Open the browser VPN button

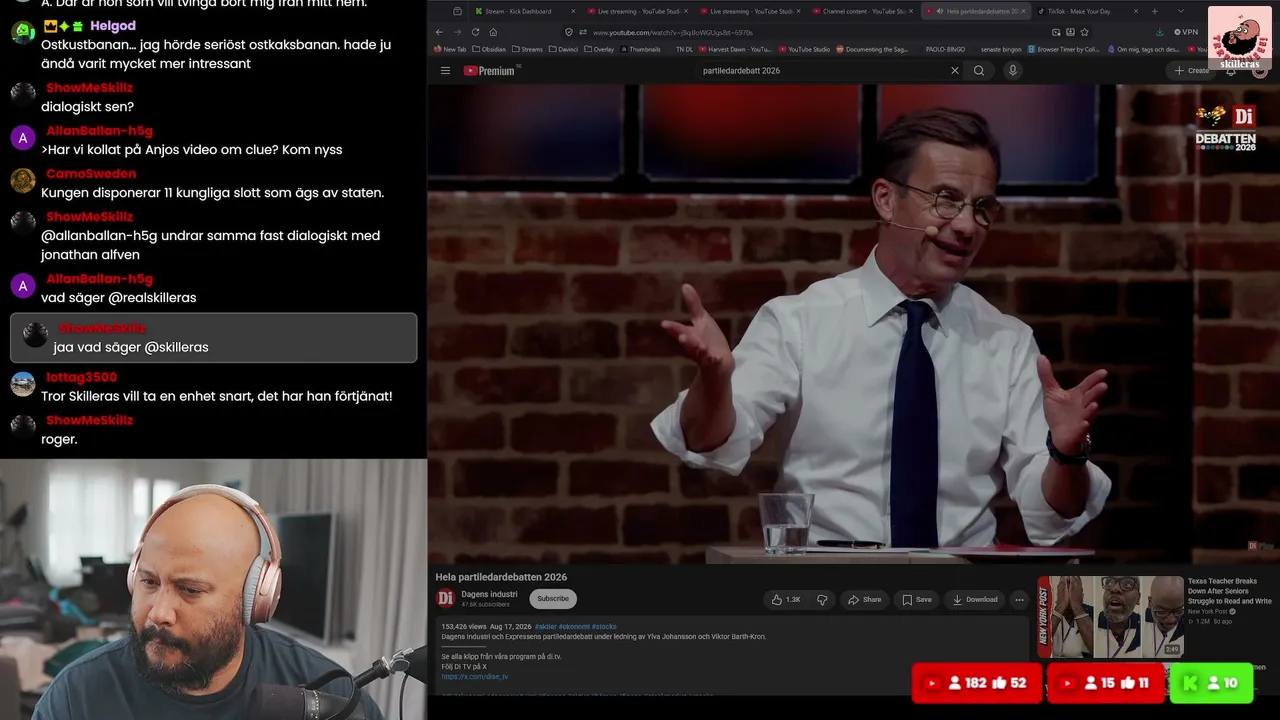pyautogui.click(x=1186, y=32)
